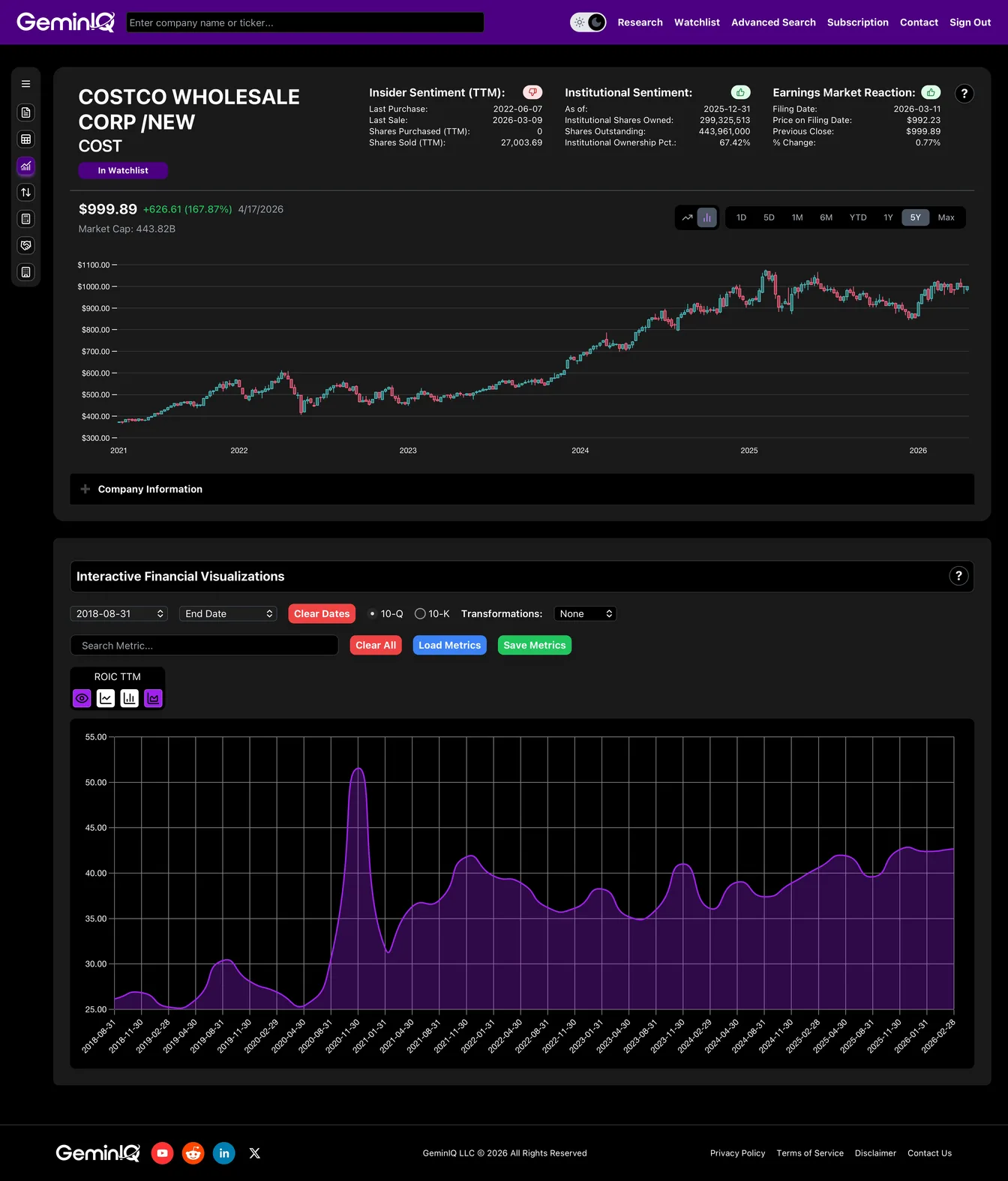1008x1181 pixels.
Task: Select the 1D time range
Action: pyautogui.click(x=741, y=217)
